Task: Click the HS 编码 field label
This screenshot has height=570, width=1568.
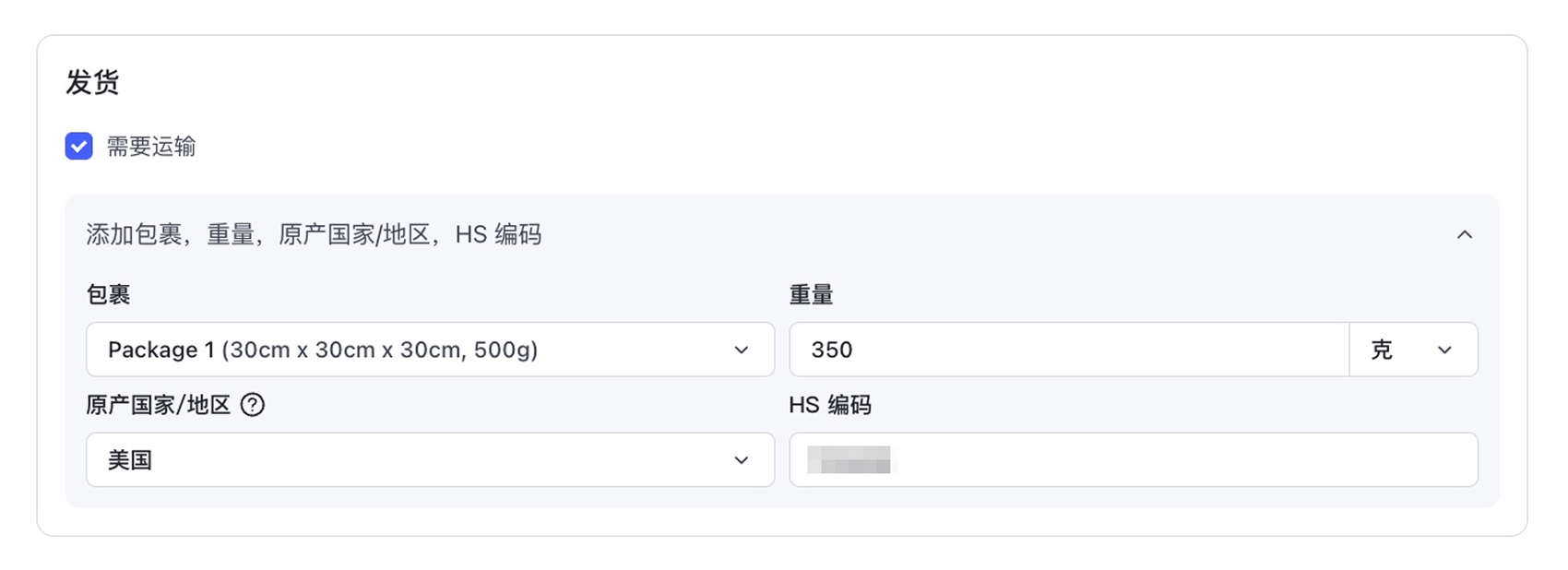Action: tap(830, 405)
